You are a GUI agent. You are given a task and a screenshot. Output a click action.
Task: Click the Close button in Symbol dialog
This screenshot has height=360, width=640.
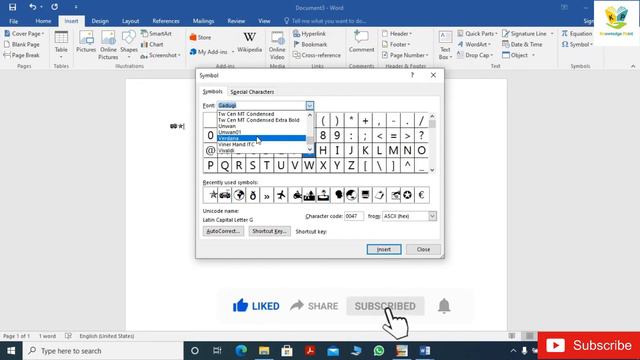(423, 249)
